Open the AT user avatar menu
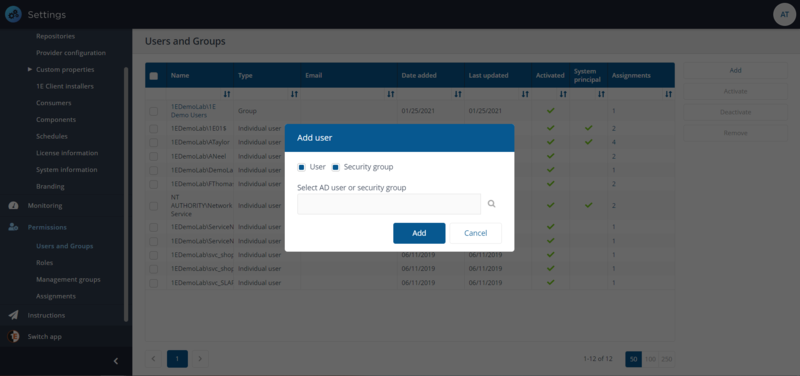The image size is (800, 376). click(x=785, y=14)
